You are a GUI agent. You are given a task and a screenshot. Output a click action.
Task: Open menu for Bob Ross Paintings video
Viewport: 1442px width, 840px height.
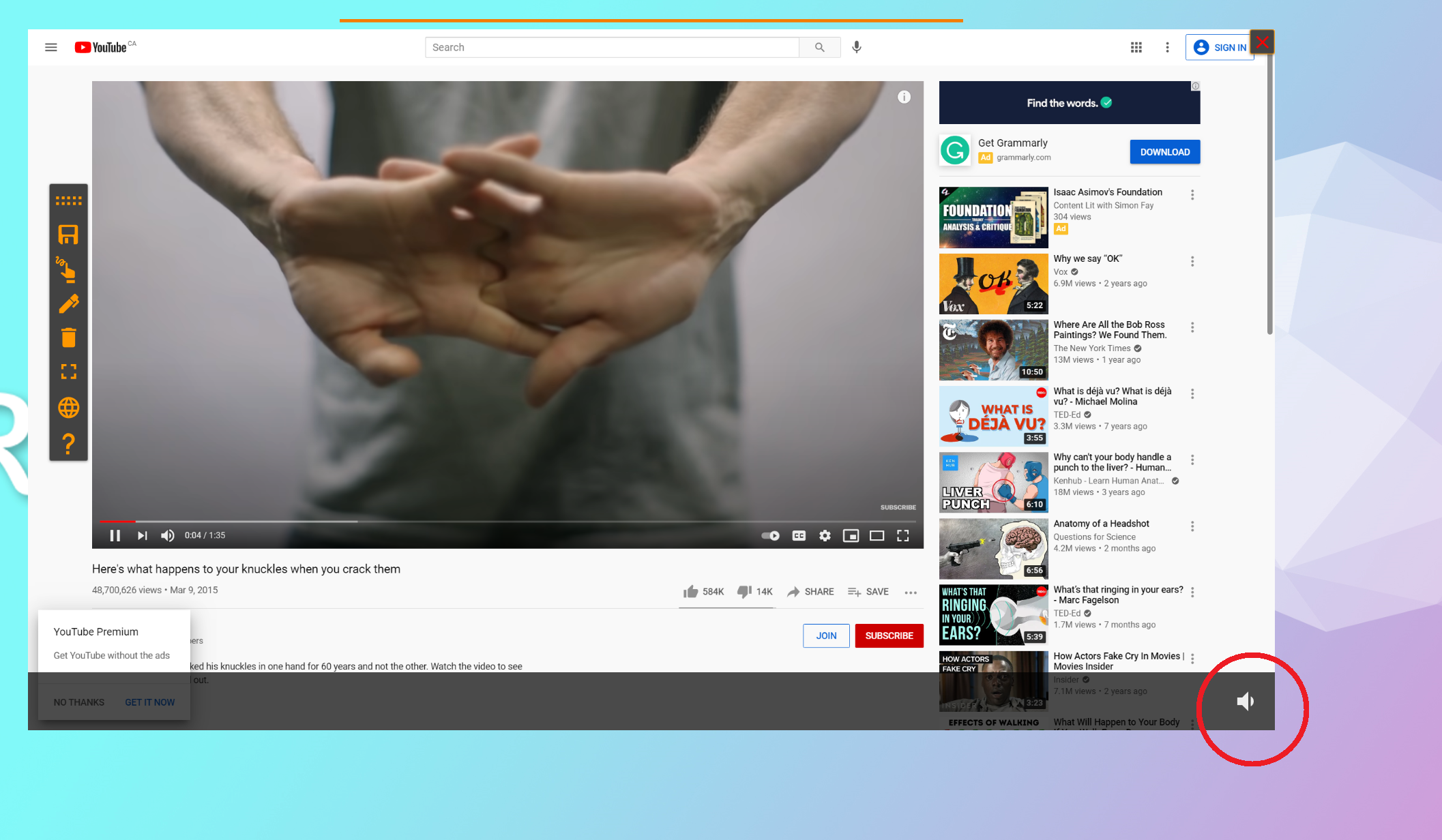click(x=1192, y=327)
